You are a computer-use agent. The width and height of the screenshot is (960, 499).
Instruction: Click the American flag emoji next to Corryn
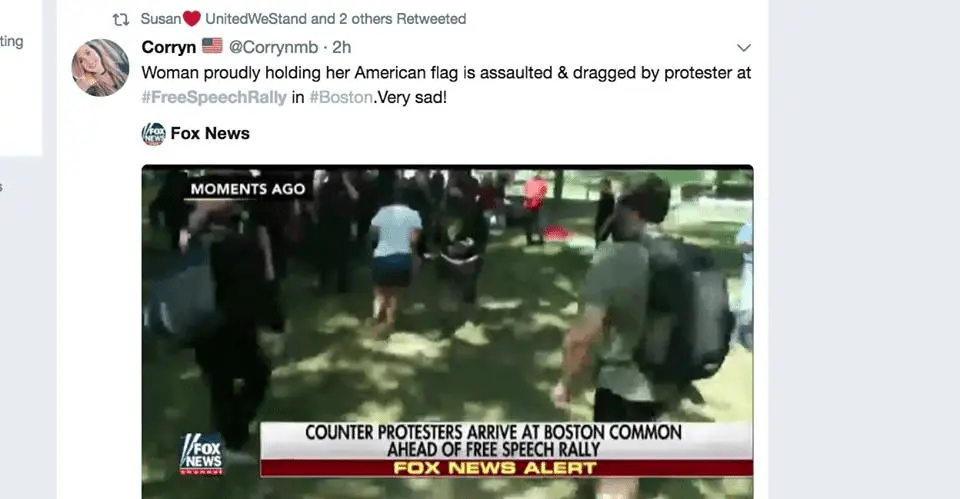(x=212, y=46)
